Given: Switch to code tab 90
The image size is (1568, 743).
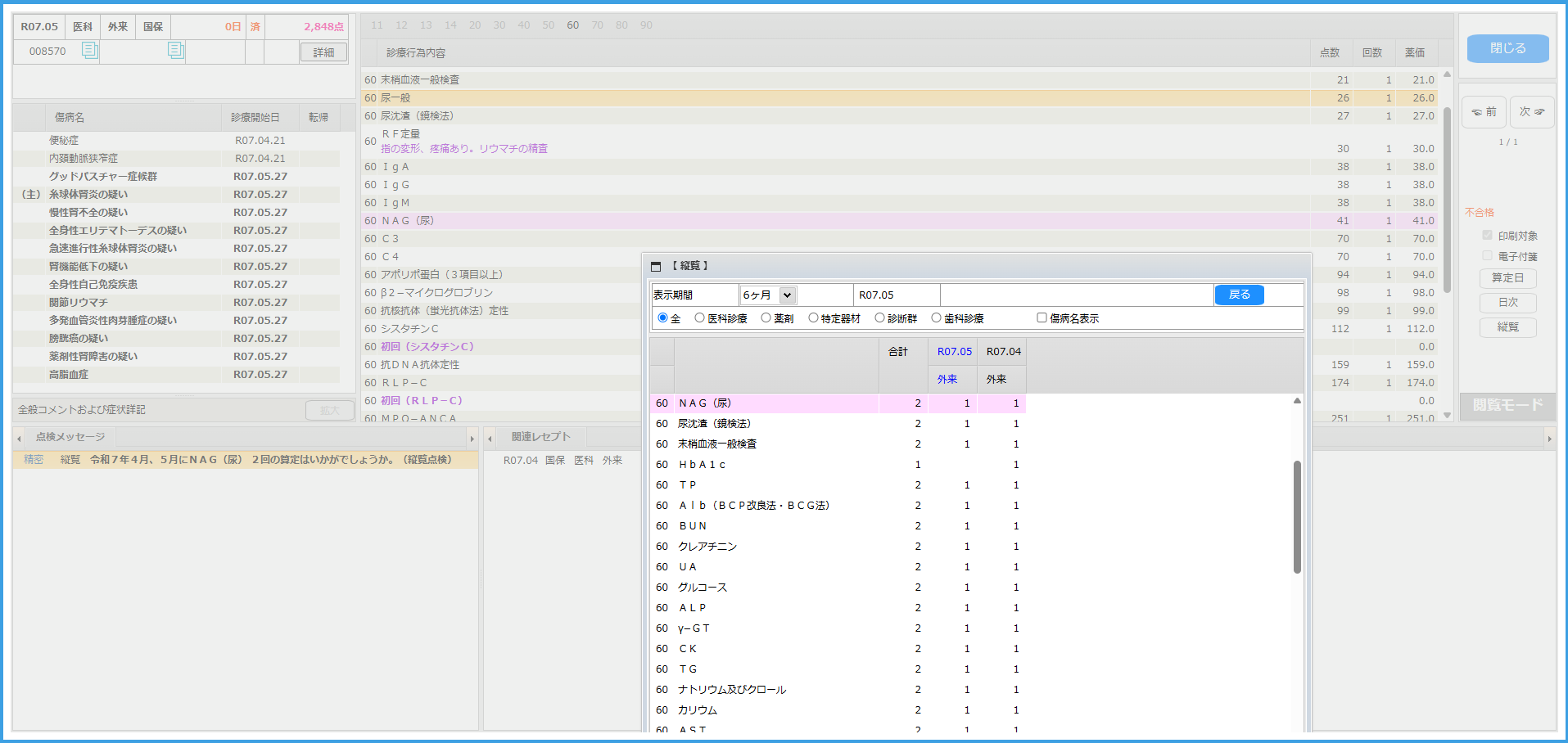Looking at the screenshot, I should click(646, 25).
